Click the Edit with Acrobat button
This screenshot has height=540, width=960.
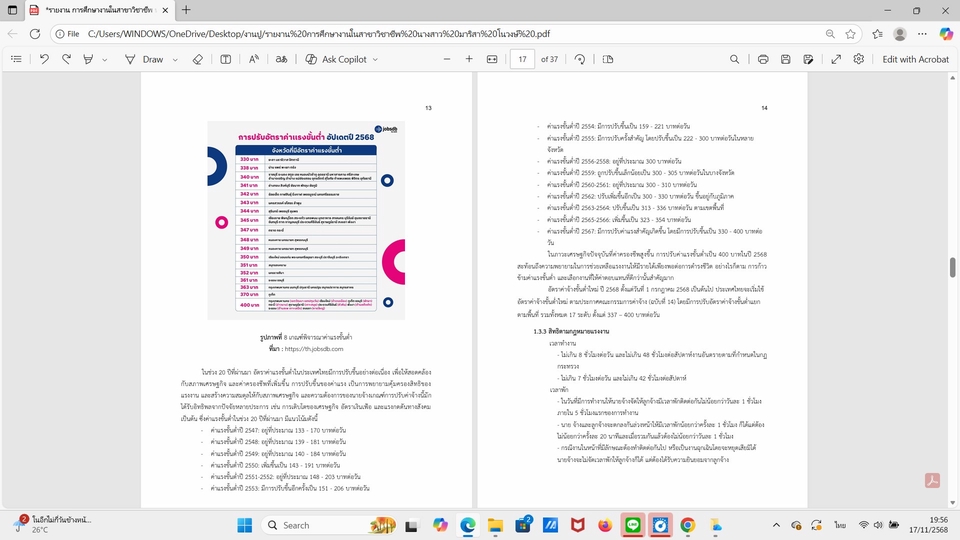(915, 59)
